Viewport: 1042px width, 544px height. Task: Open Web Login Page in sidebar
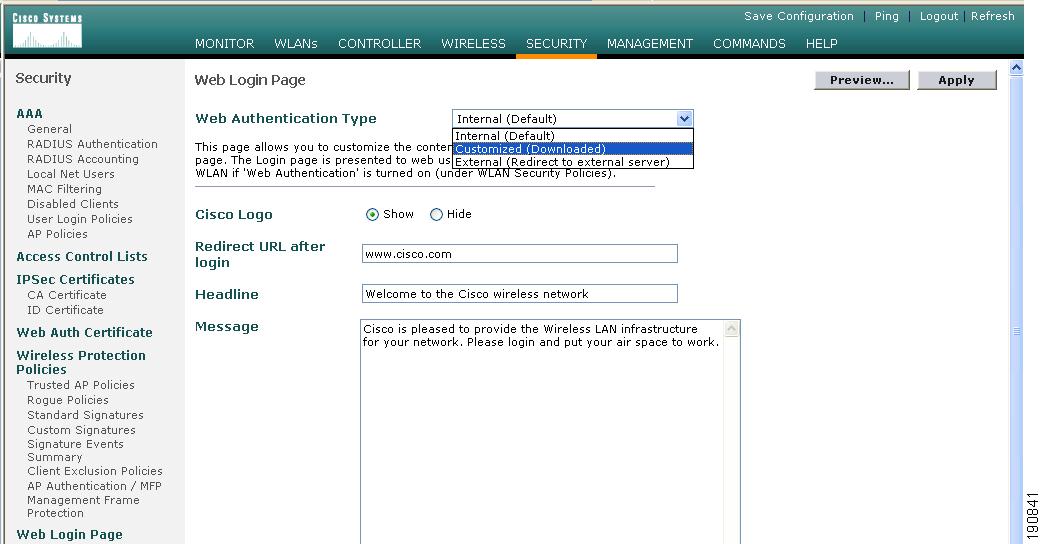(69, 535)
